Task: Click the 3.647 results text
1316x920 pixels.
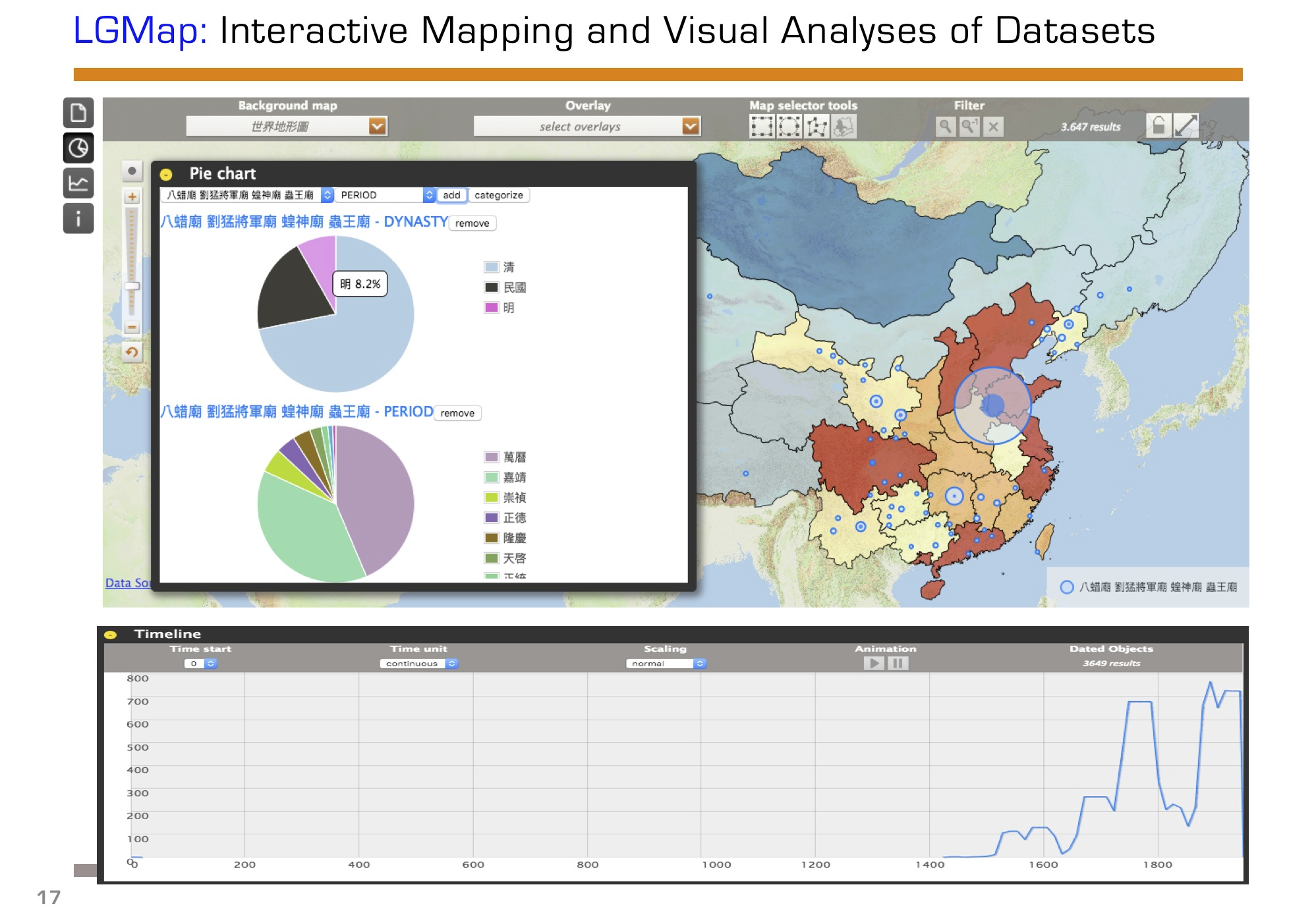Action: click(1090, 127)
